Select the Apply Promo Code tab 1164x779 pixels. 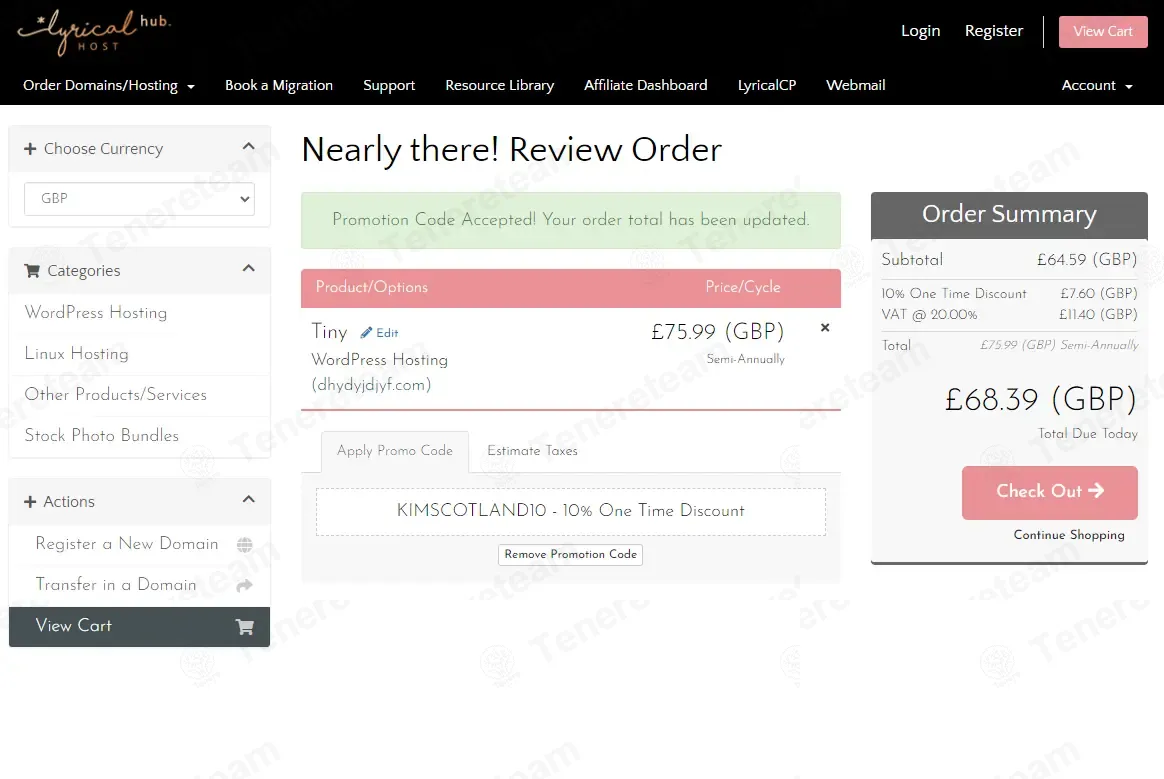395,452
